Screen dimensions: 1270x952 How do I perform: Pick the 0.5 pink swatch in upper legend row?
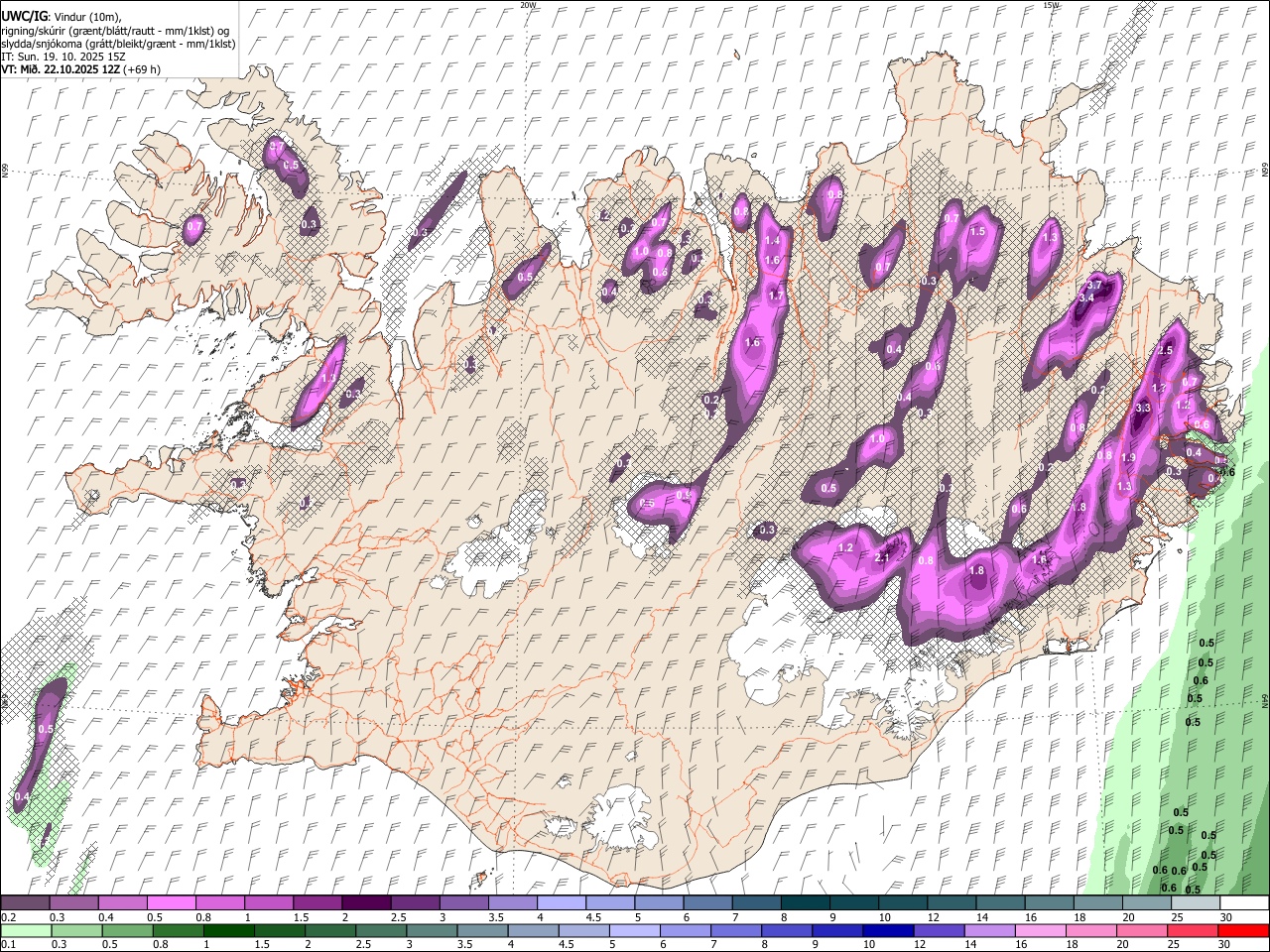point(172,903)
